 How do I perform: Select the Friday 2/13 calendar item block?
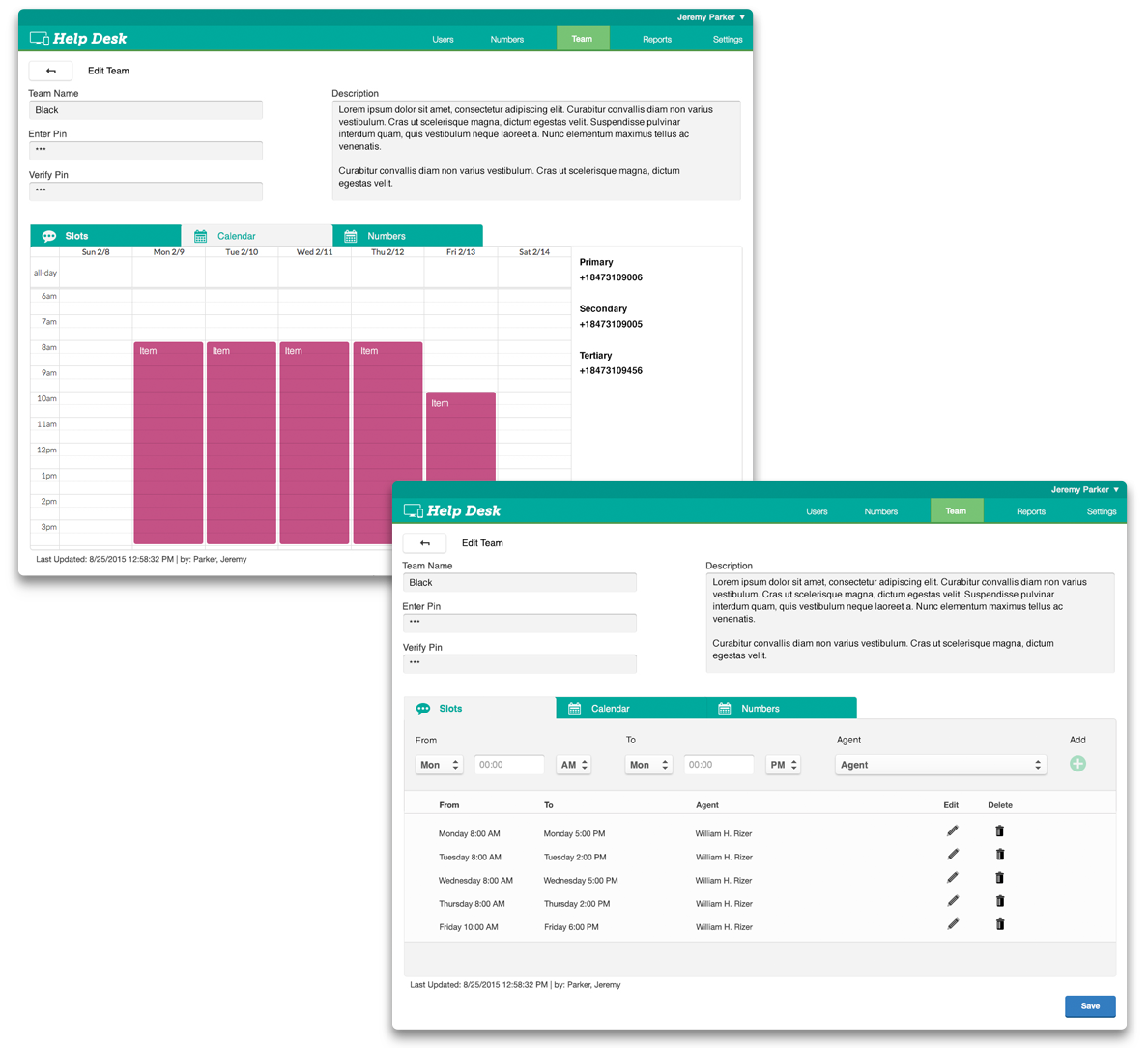pos(461,435)
